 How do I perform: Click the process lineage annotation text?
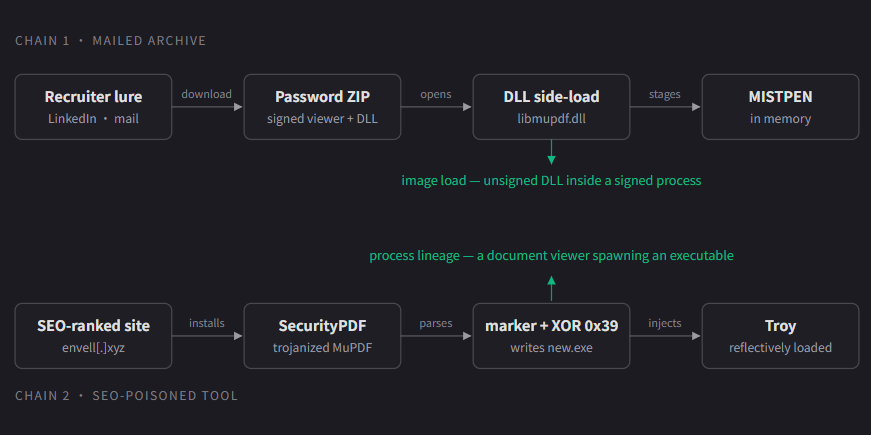point(551,256)
